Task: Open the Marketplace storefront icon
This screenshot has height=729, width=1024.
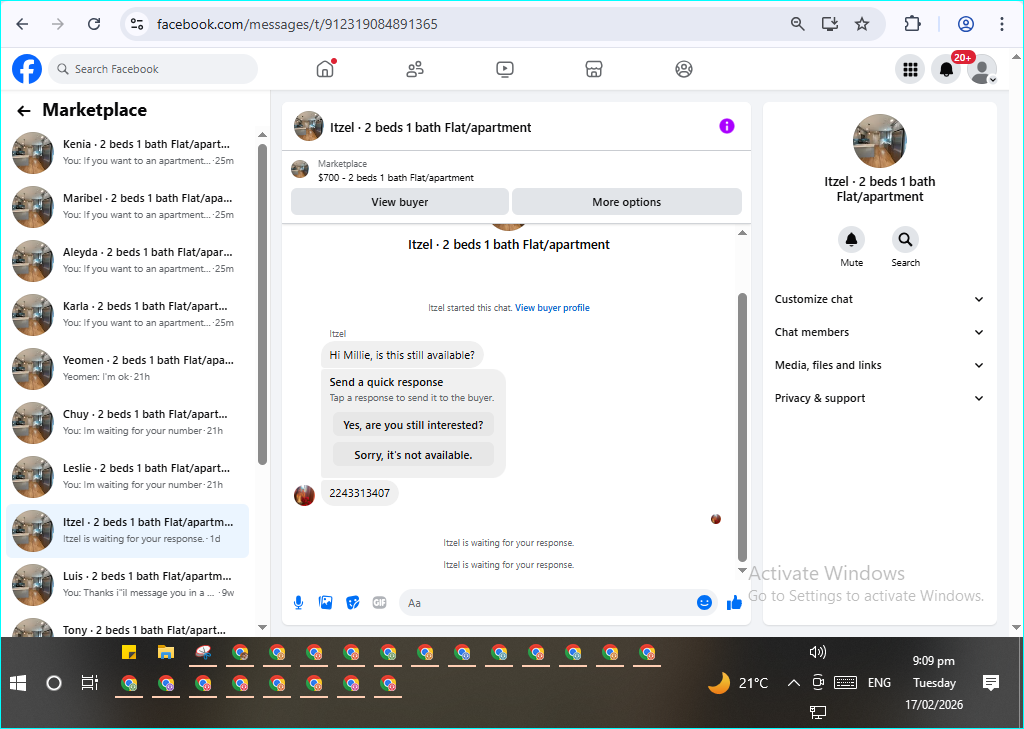Action: 594,69
